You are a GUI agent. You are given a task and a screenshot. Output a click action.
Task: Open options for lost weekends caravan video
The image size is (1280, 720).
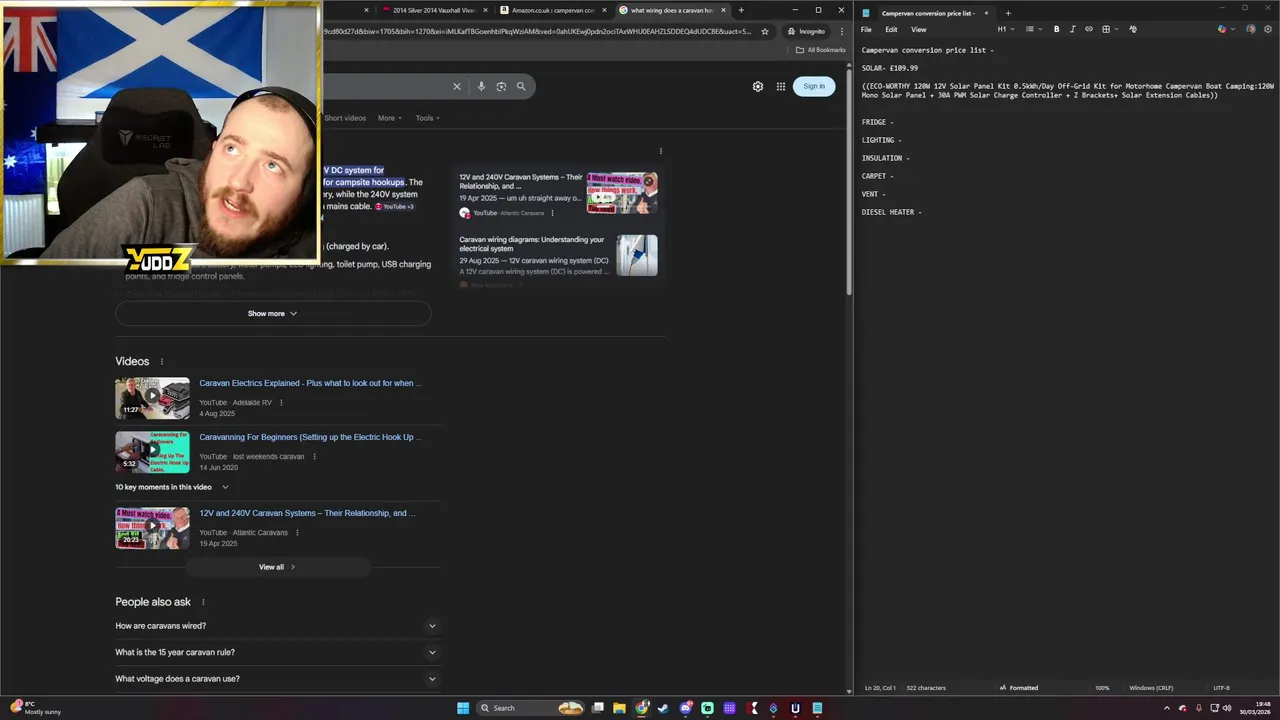pos(314,456)
